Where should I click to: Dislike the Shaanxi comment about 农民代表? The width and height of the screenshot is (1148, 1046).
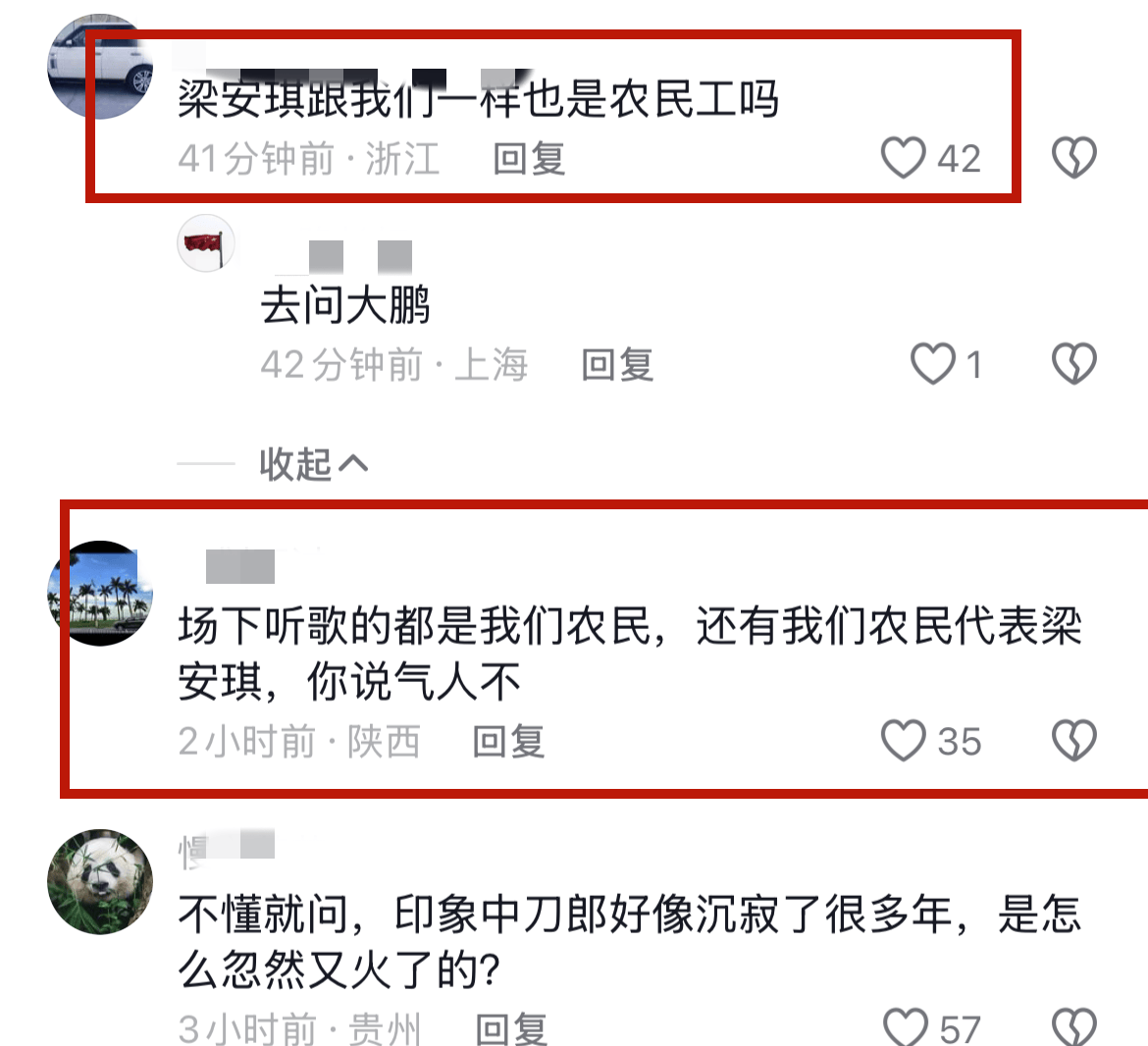[x=1074, y=740]
